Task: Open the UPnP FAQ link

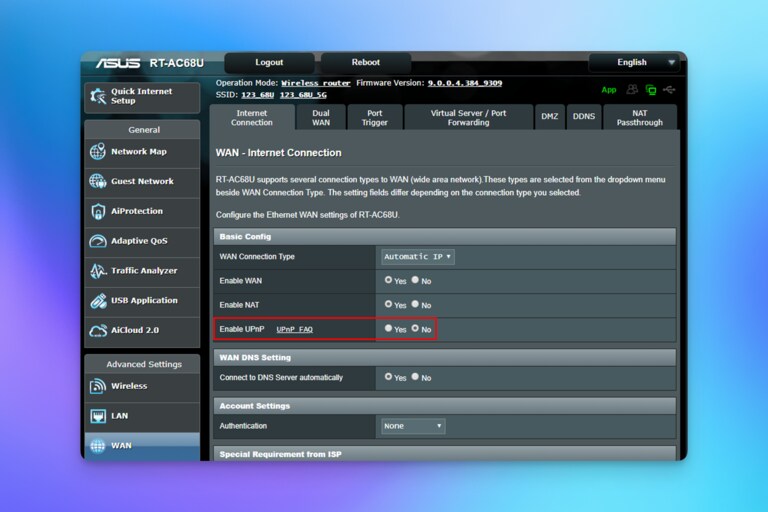Action: click(x=294, y=329)
